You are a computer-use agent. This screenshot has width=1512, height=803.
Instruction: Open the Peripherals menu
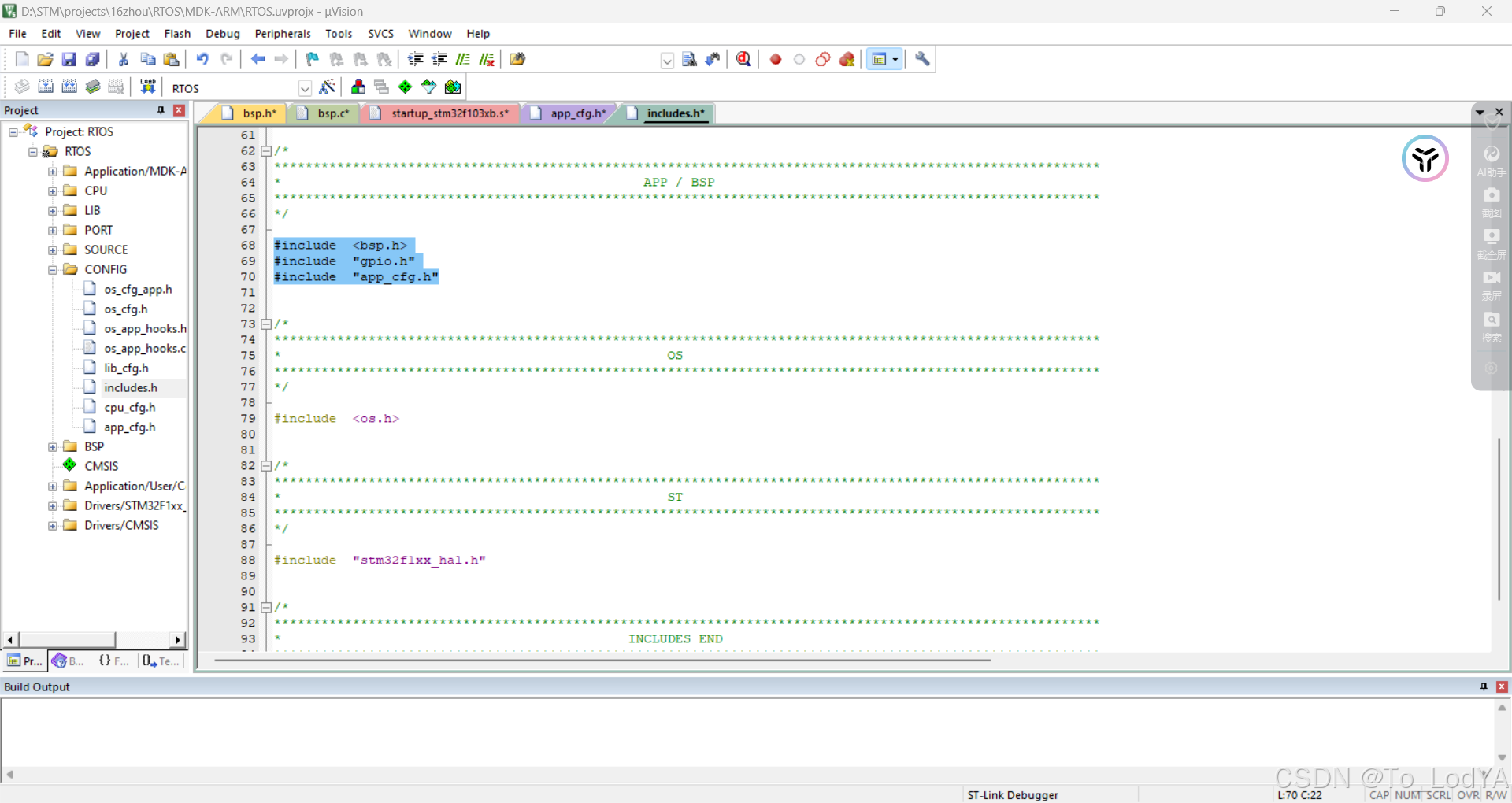coord(283,34)
